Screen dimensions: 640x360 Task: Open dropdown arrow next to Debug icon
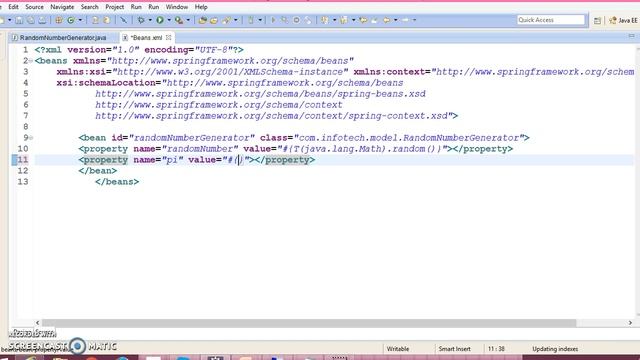(150, 20)
